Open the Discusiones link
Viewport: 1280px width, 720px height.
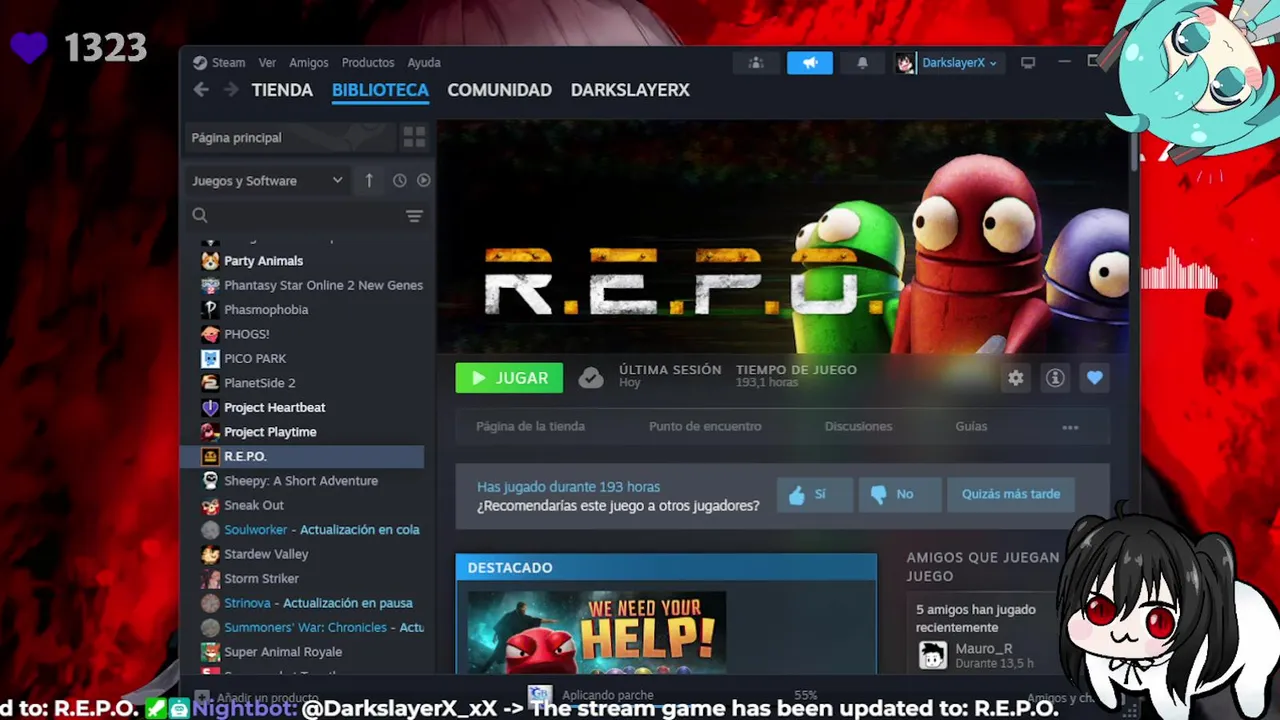tap(858, 427)
